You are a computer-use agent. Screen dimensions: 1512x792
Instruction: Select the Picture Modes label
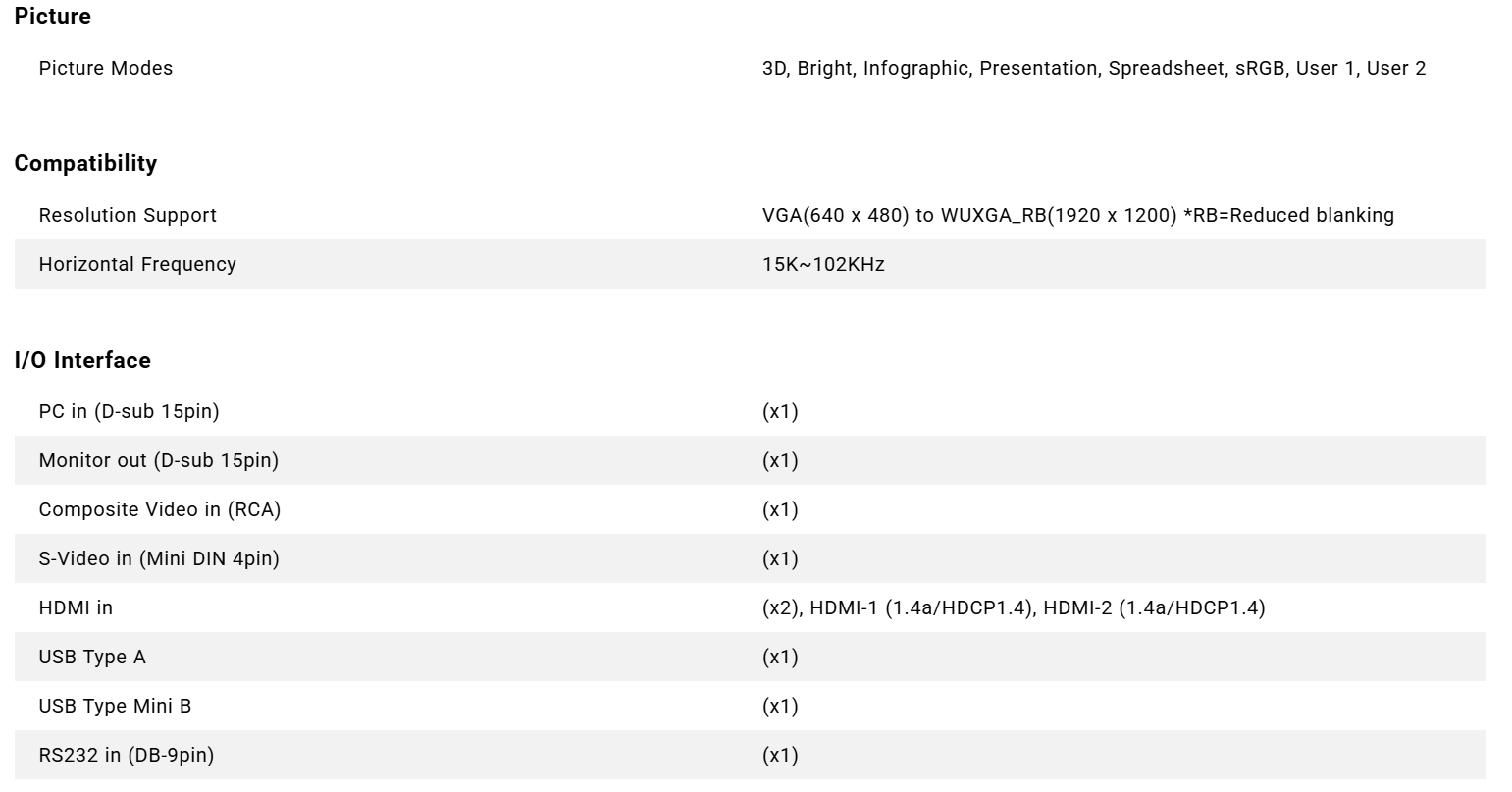click(x=106, y=68)
